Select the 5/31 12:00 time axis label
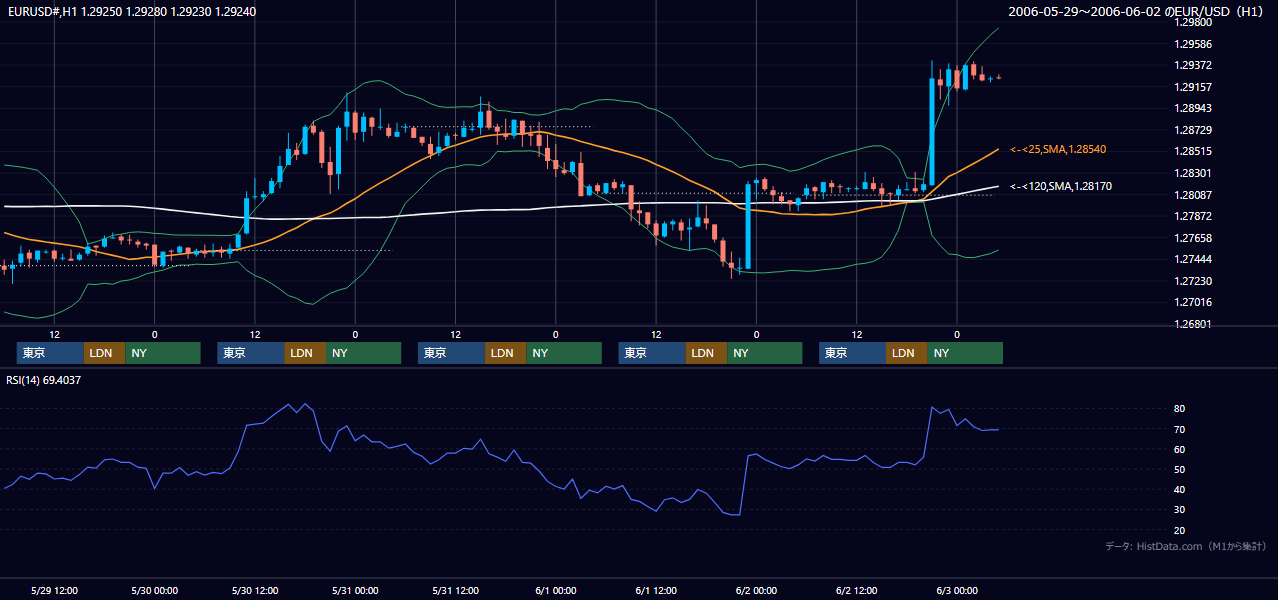This screenshot has width=1278, height=600. coord(456,590)
